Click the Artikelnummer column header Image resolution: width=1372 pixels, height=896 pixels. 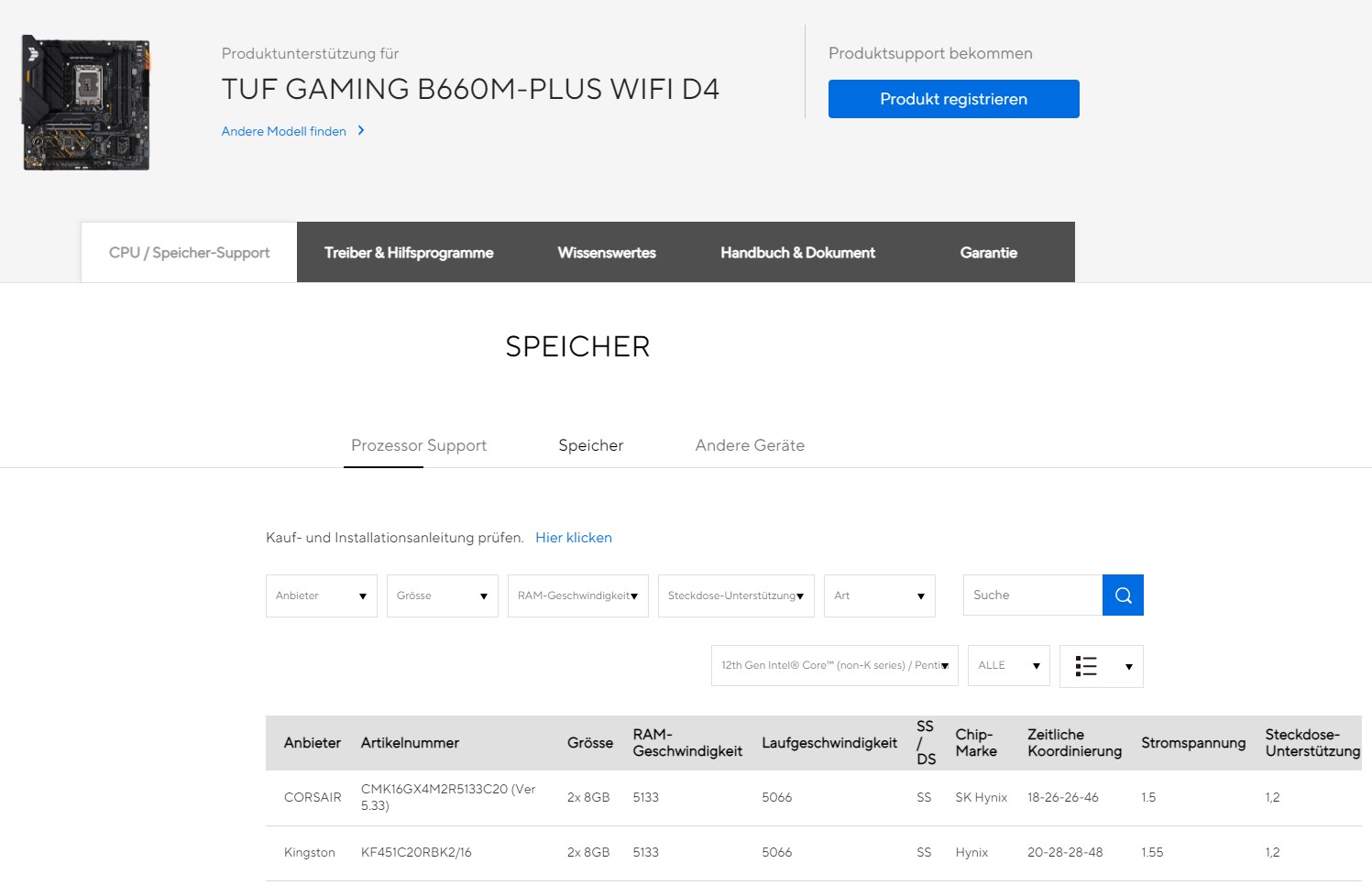(x=410, y=743)
